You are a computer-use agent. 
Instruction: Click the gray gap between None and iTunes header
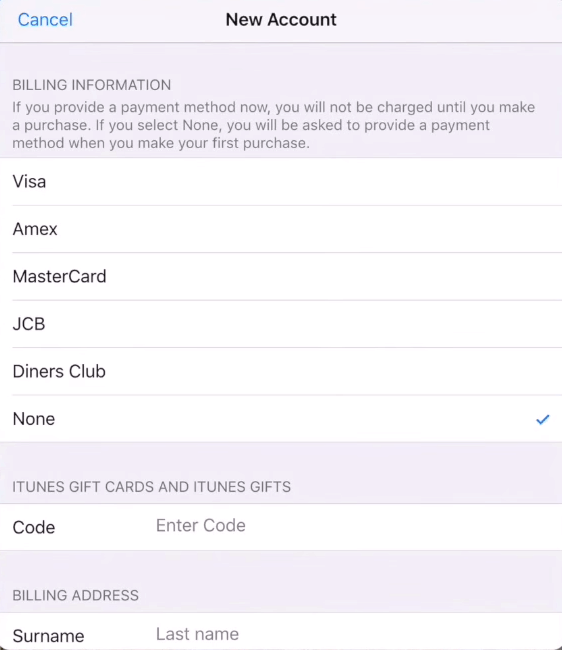[281, 458]
